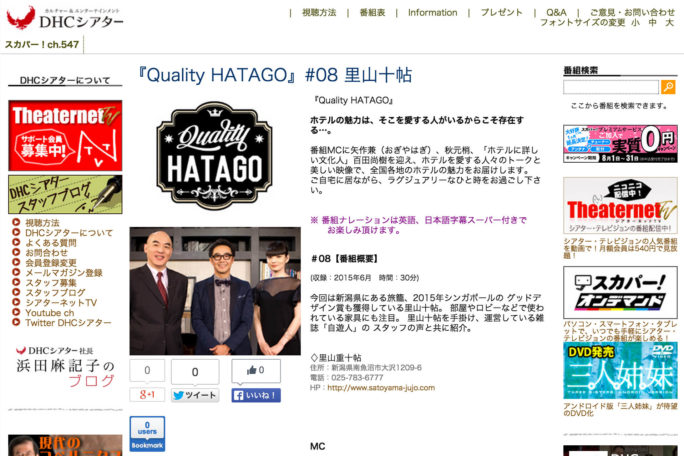The width and height of the screenshot is (684, 456).
Task: Open sidebar link 会員登録変更
Action: 51,263
